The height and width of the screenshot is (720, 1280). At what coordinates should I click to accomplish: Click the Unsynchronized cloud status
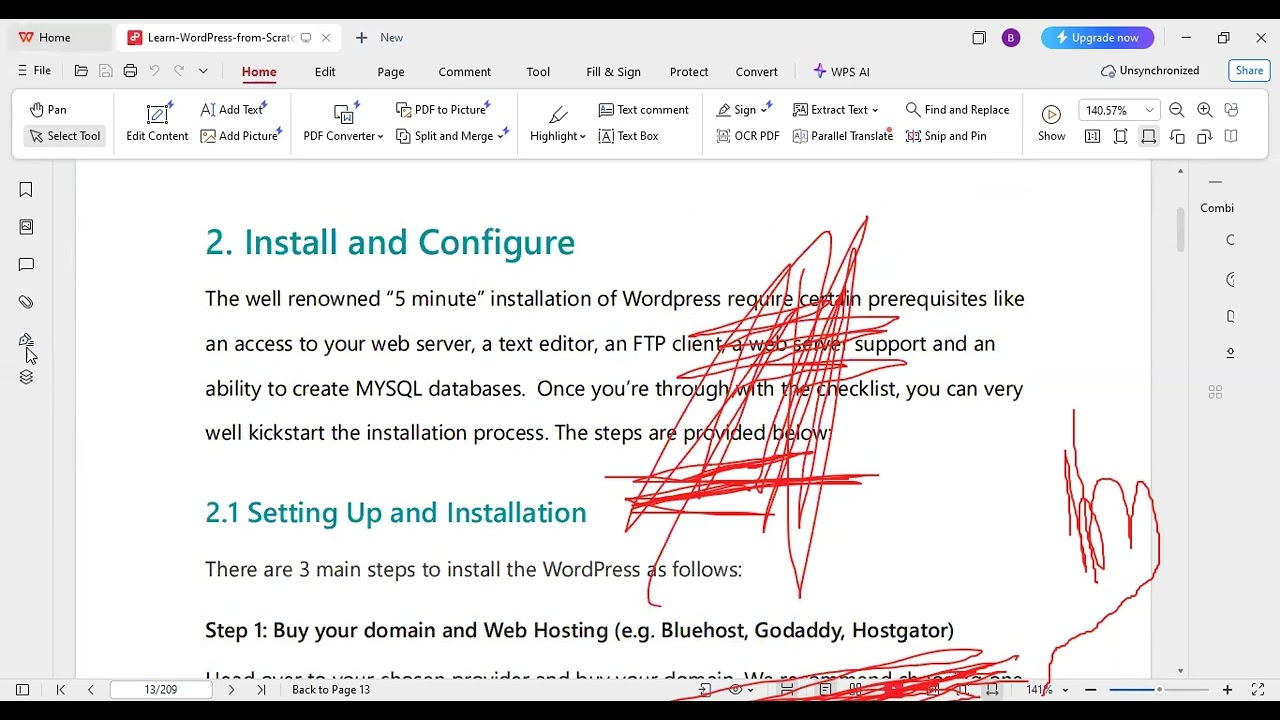[x=1150, y=71]
